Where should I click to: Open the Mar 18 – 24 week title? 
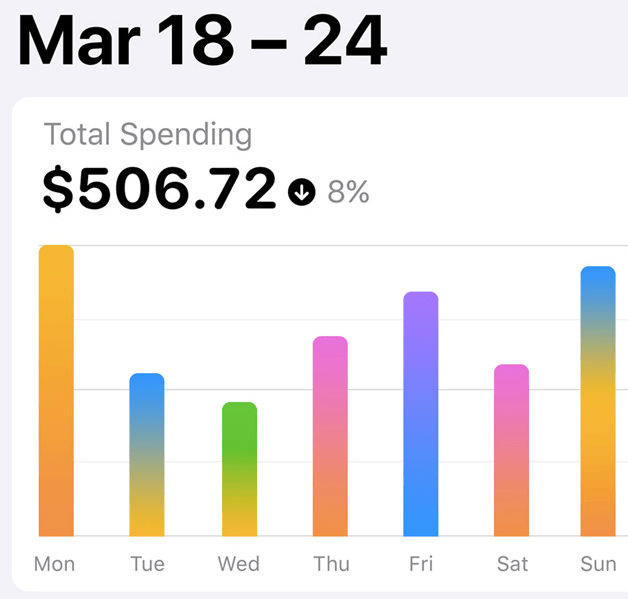[x=202, y=41]
